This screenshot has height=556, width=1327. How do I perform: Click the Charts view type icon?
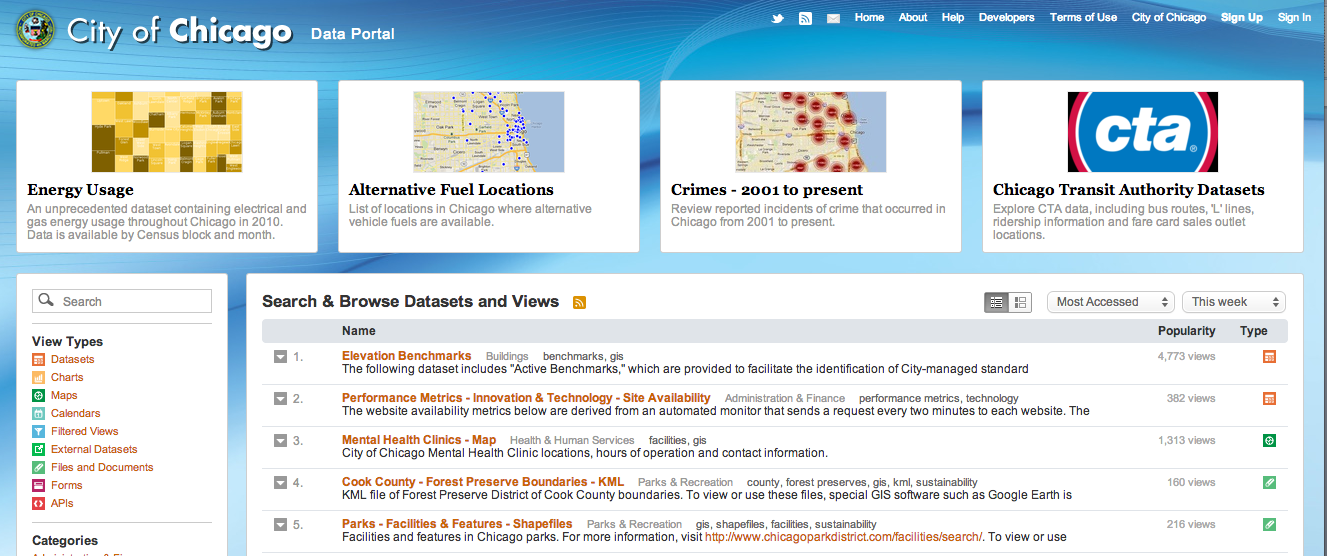click(39, 377)
